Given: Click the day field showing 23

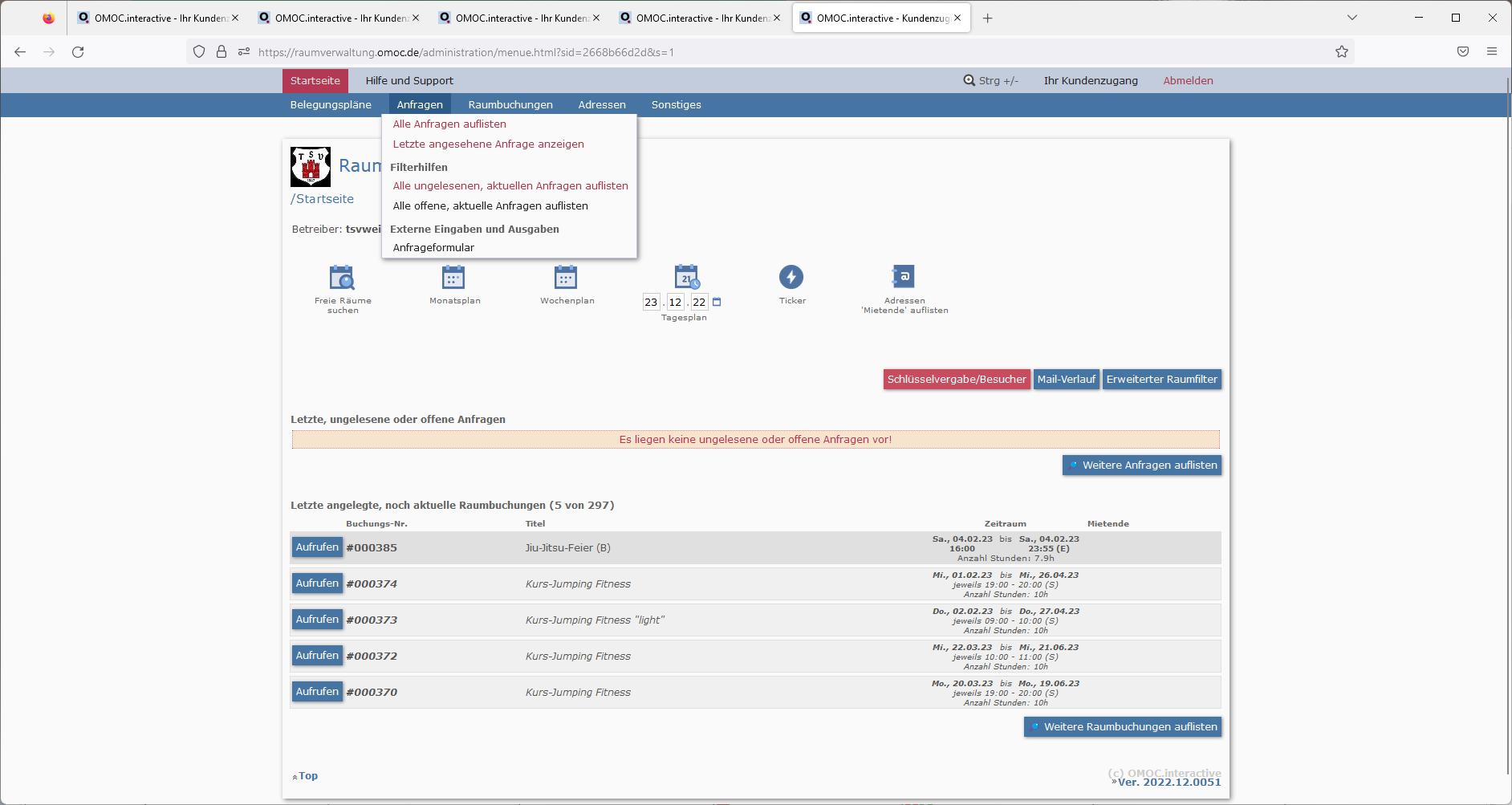Looking at the screenshot, I should (x=651, y=302).
